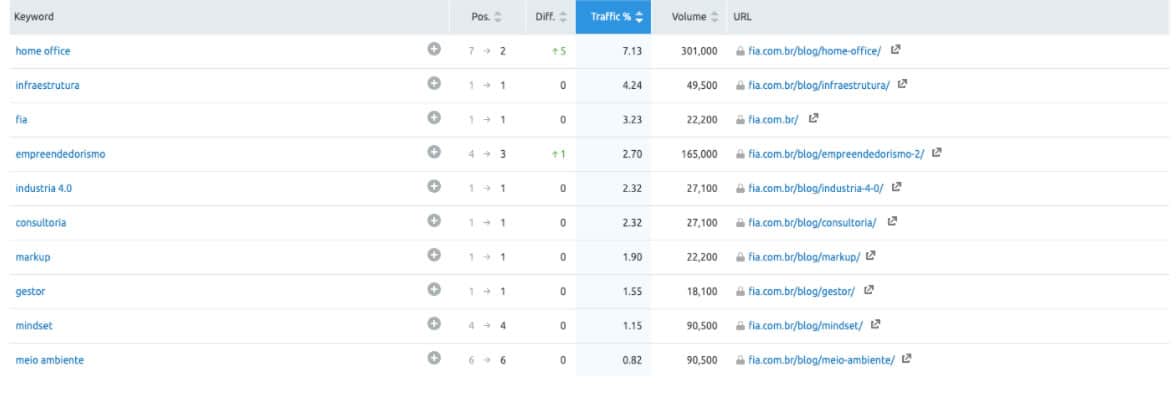Viewport: 1176px width, 398px height.
Task: Click plus icon next to empreendedorismo
Action: pos(434,151)
